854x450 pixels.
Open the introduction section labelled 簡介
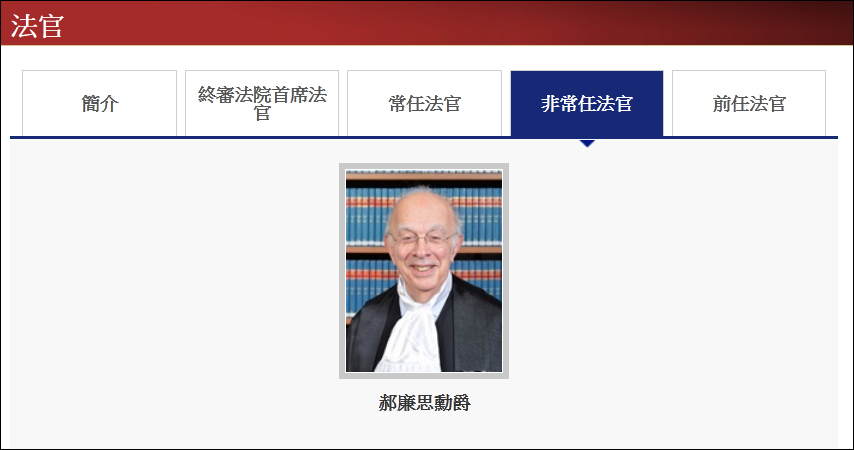99,103
